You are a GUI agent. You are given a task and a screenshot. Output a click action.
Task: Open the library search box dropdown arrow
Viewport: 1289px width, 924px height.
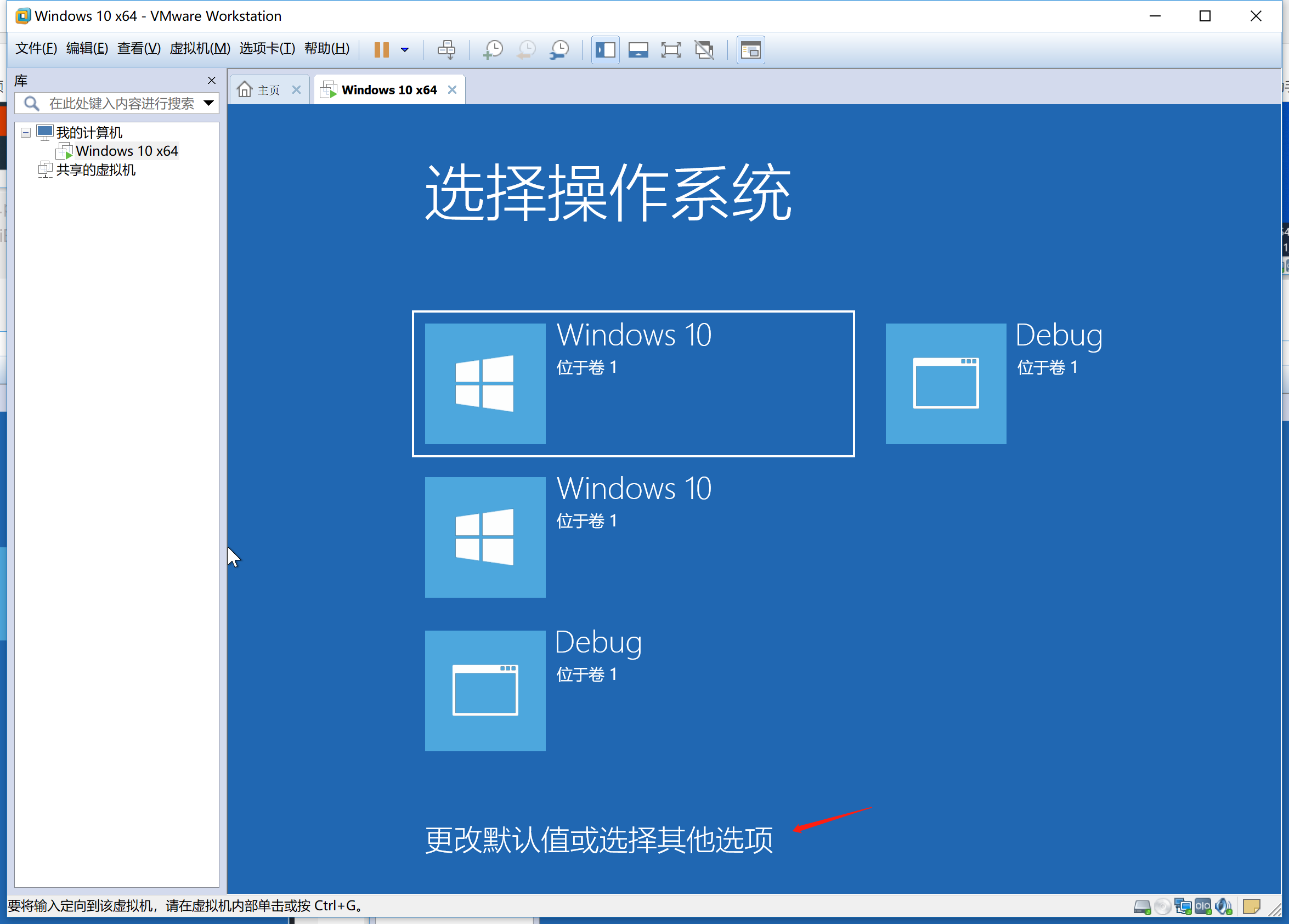pyautogui.click(x=208, y=103)
